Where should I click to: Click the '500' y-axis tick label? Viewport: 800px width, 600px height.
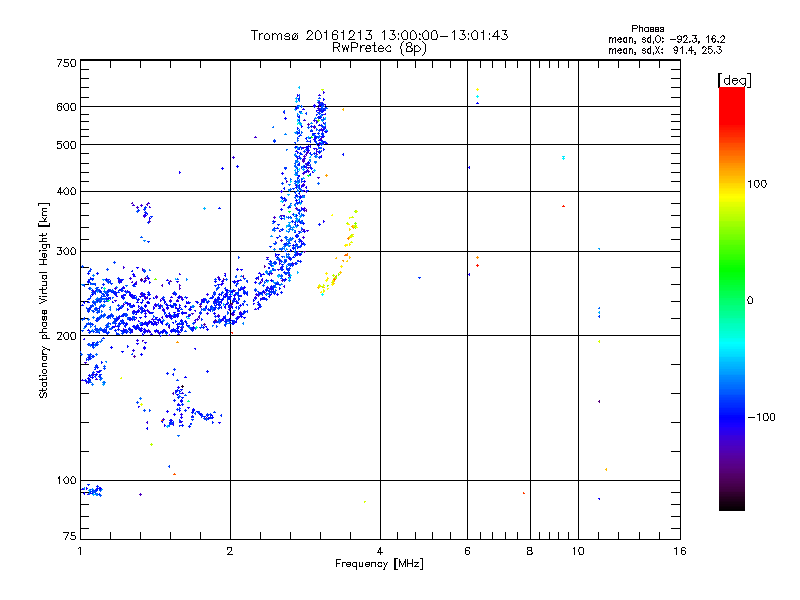[x=66, y=145]
